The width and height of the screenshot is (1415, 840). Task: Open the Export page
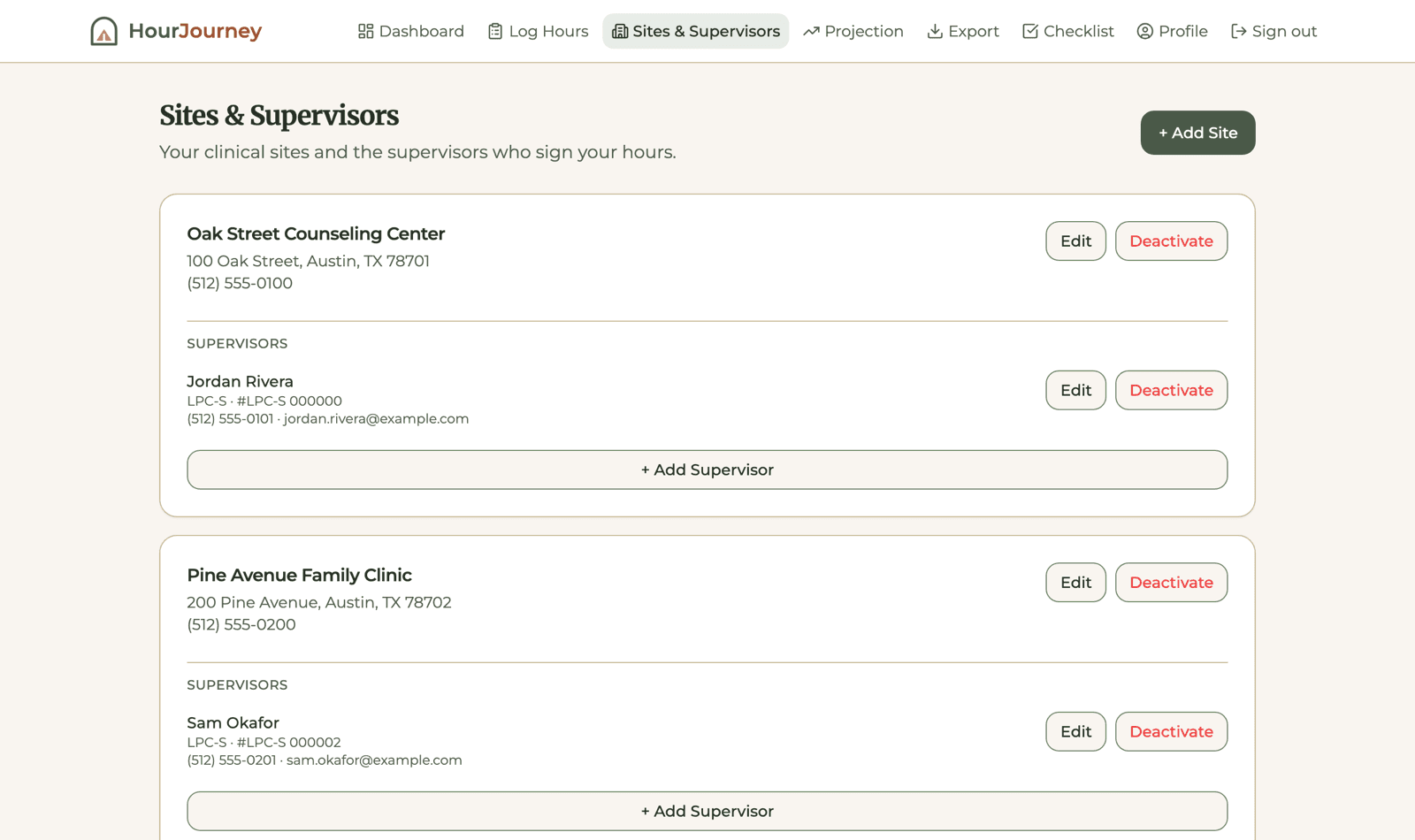point(963,31)
